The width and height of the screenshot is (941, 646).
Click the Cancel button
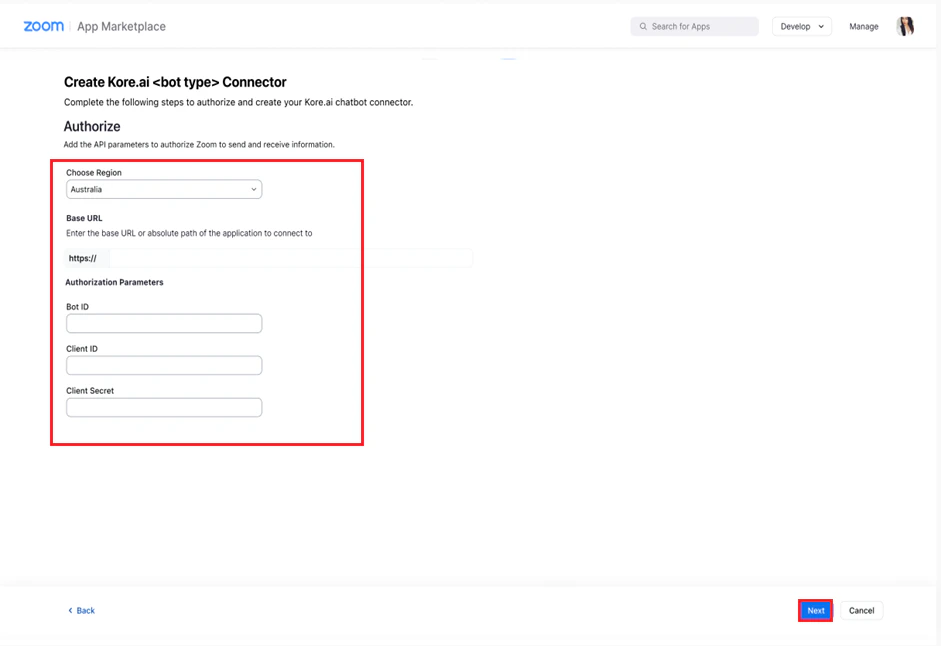pyautogui.click(x=861, y=611)
